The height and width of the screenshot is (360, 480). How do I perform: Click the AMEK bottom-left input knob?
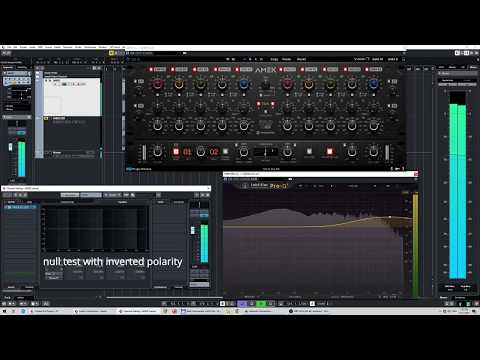point(157,152)
